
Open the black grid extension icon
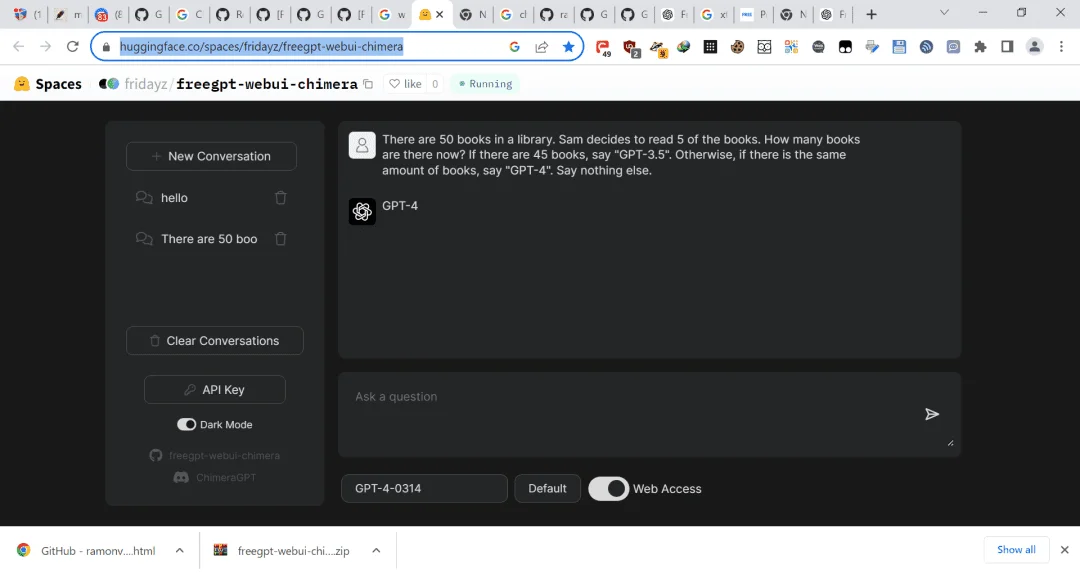710,47
